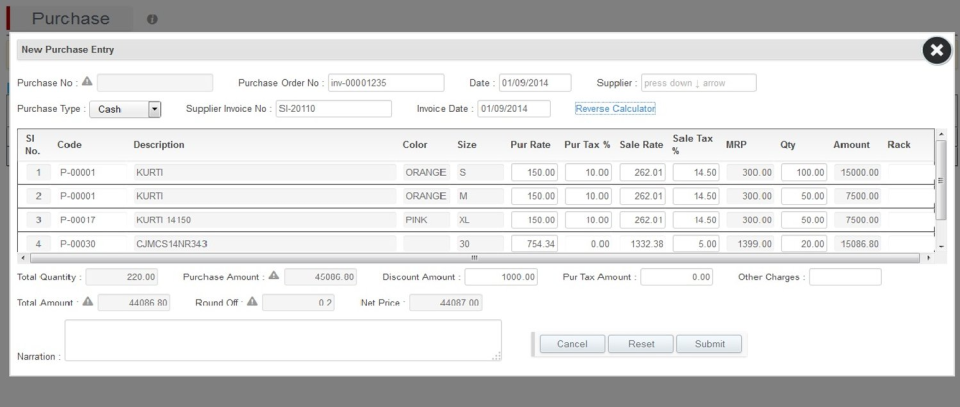The height and width of the screenshot is (407, 960).
Task: Submit the purchase entry
Action: [x=710, y=344]
